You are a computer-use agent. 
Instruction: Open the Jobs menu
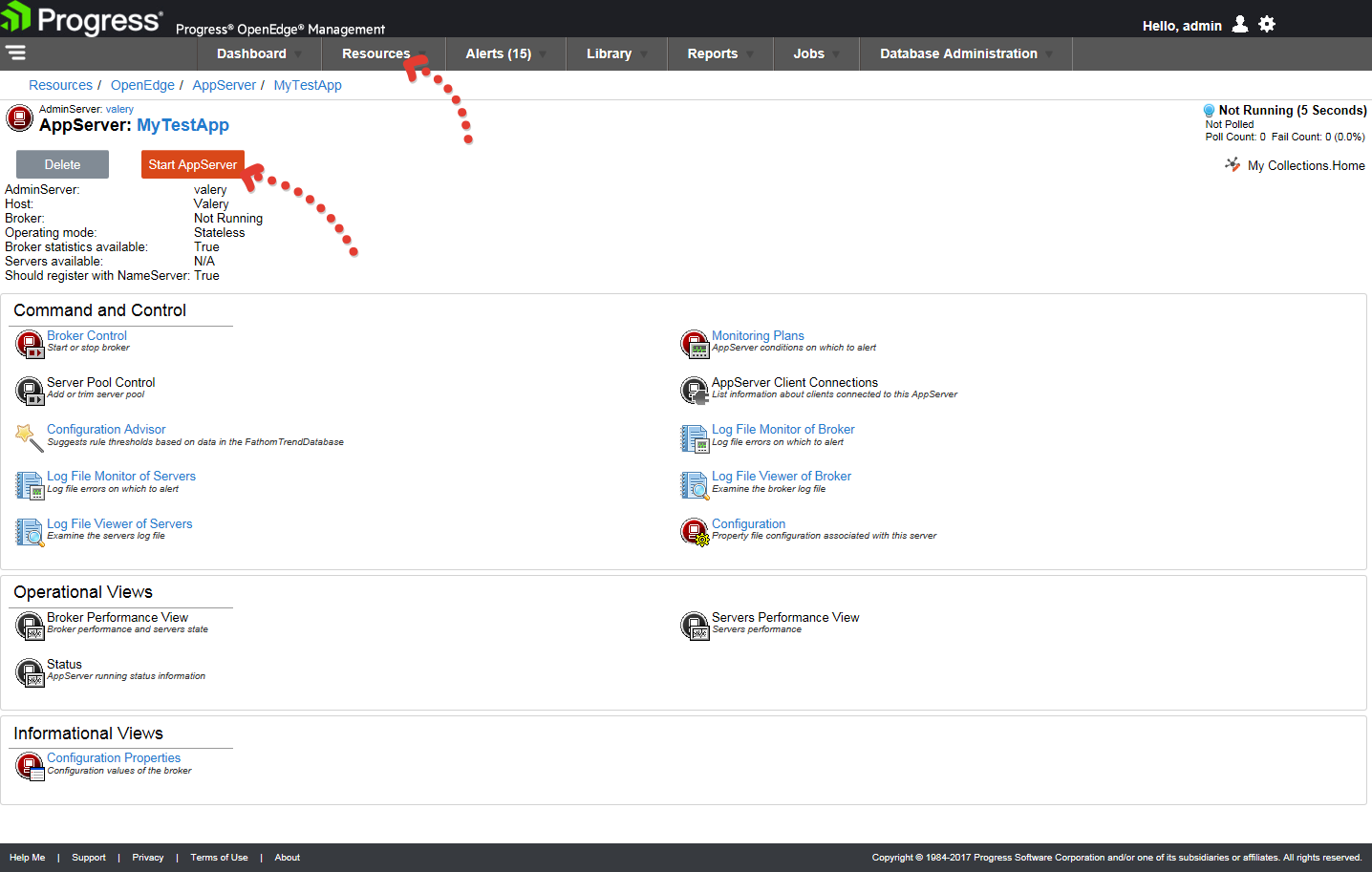click(x=808, y=53)
